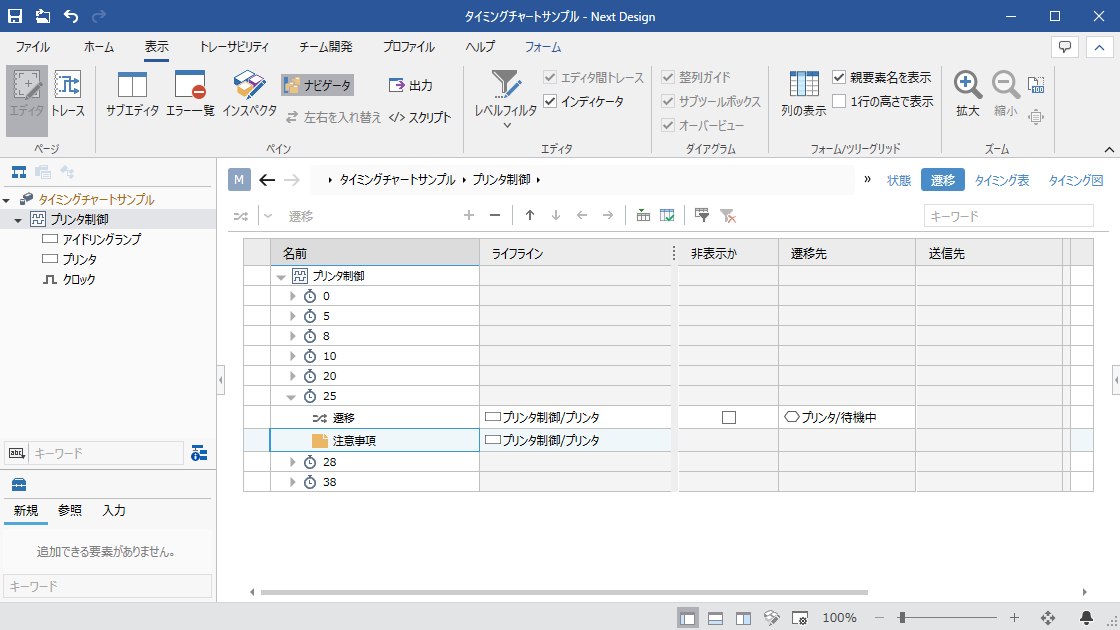Click the insert table row icon
The image size is (1120, 630).
643,215
